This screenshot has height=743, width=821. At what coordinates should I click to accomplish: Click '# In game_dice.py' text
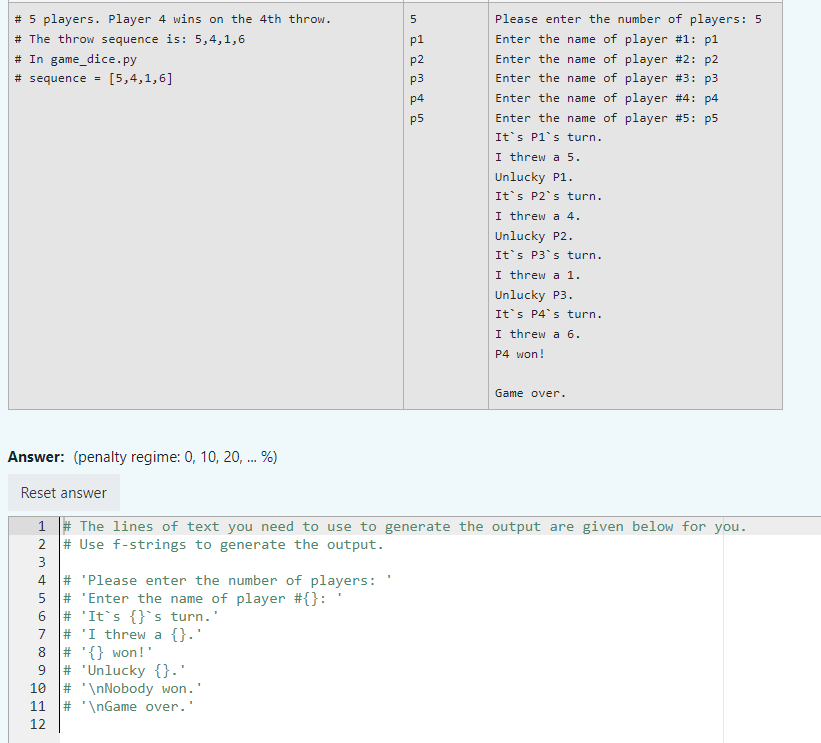point(76,59)
